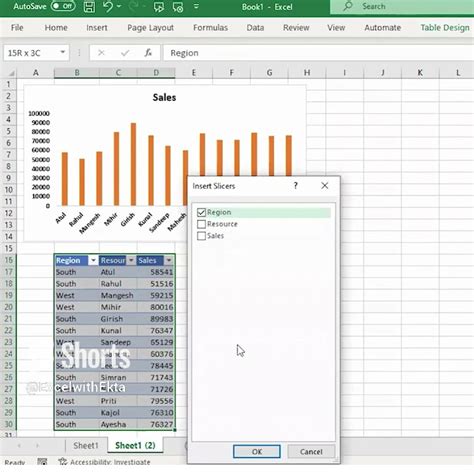Image resolution: width=474 pixels, height=474 pixels.
Task: Click the previous sheet navigation arrow
Action: click(x=19, y=446)
